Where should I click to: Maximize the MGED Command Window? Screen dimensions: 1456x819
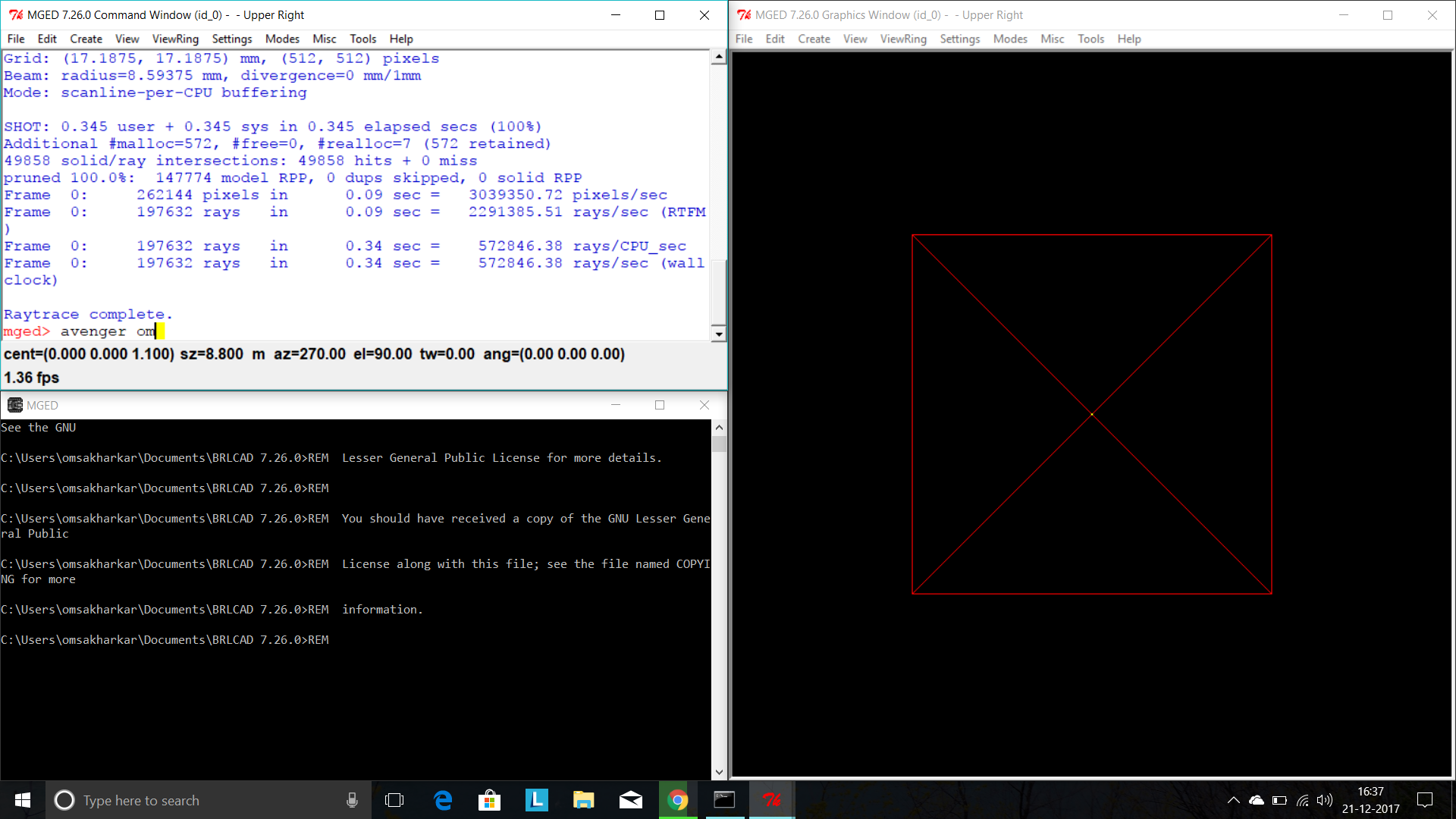(x=660, y=15)
